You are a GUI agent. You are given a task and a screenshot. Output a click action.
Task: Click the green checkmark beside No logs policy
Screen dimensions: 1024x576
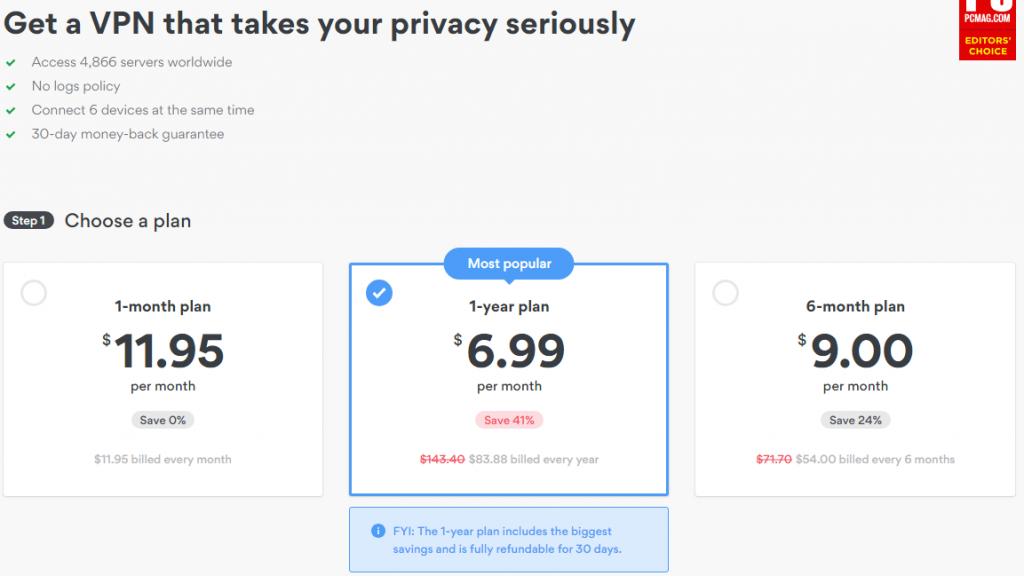(10, 86)
